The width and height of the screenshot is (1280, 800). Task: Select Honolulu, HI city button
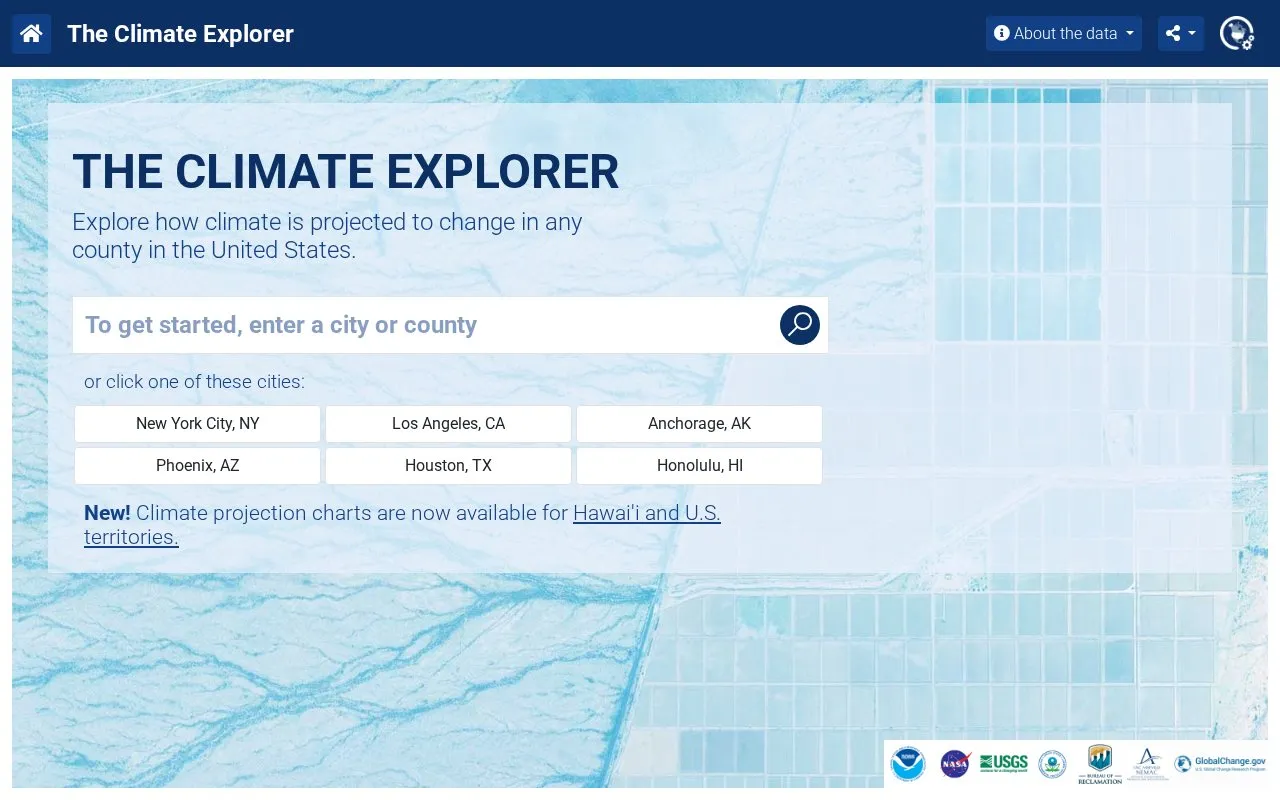pyautogui.click(x=700, y=466)
